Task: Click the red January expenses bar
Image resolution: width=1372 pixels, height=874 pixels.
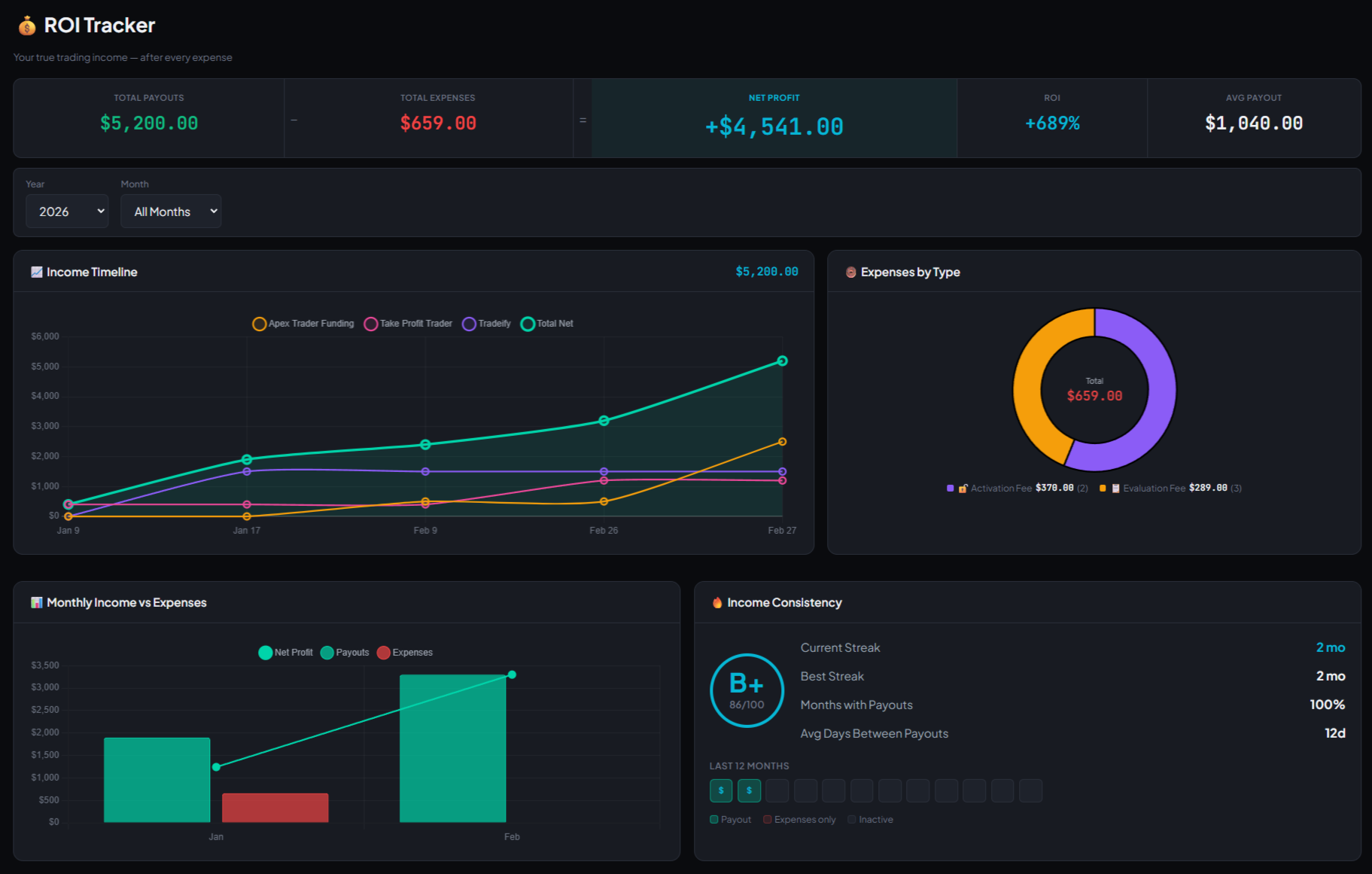Action: [275, 807]
